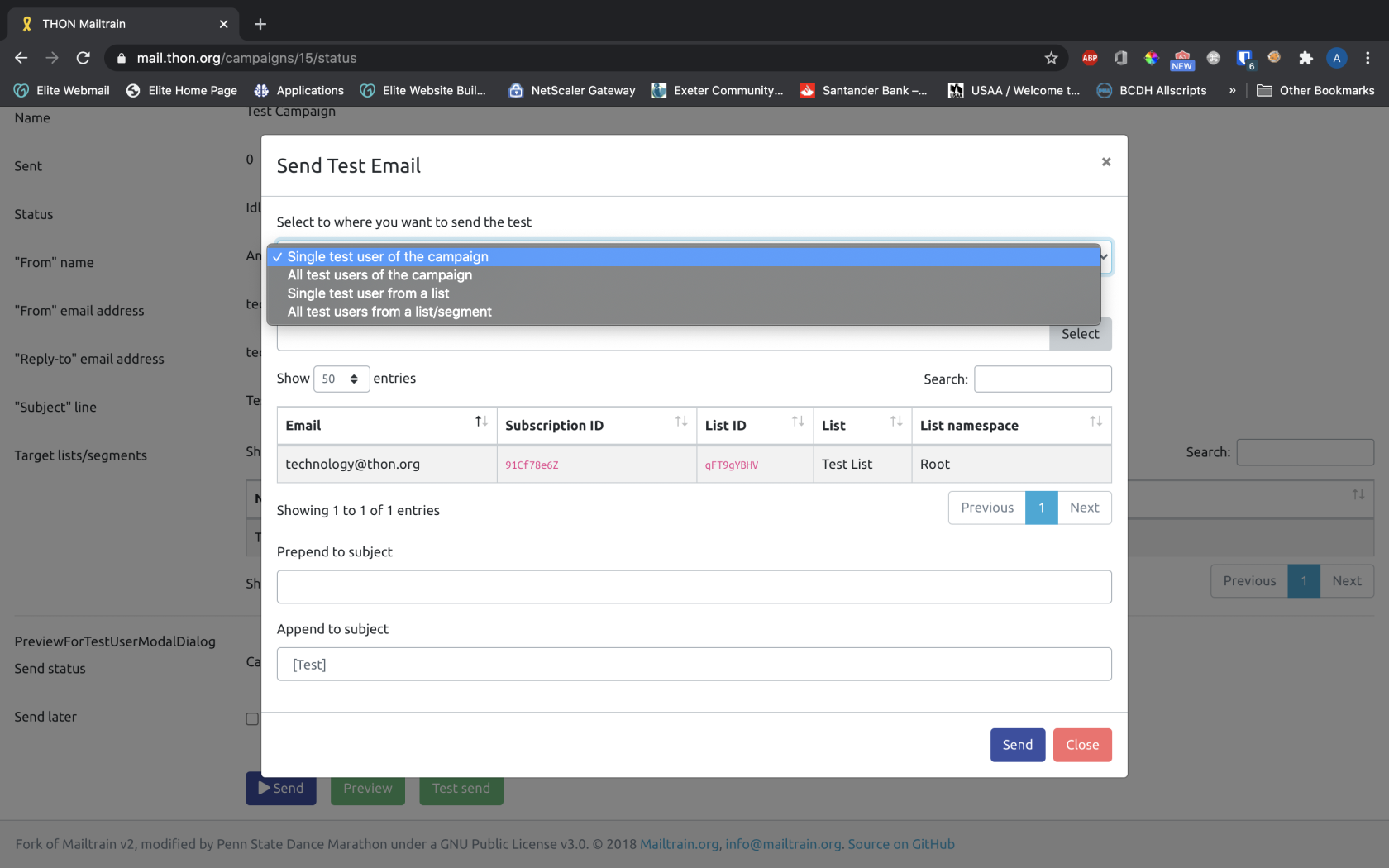Open a new browser tab
Viewport: 1389px width, 868px height.
(x=260, y=24)
